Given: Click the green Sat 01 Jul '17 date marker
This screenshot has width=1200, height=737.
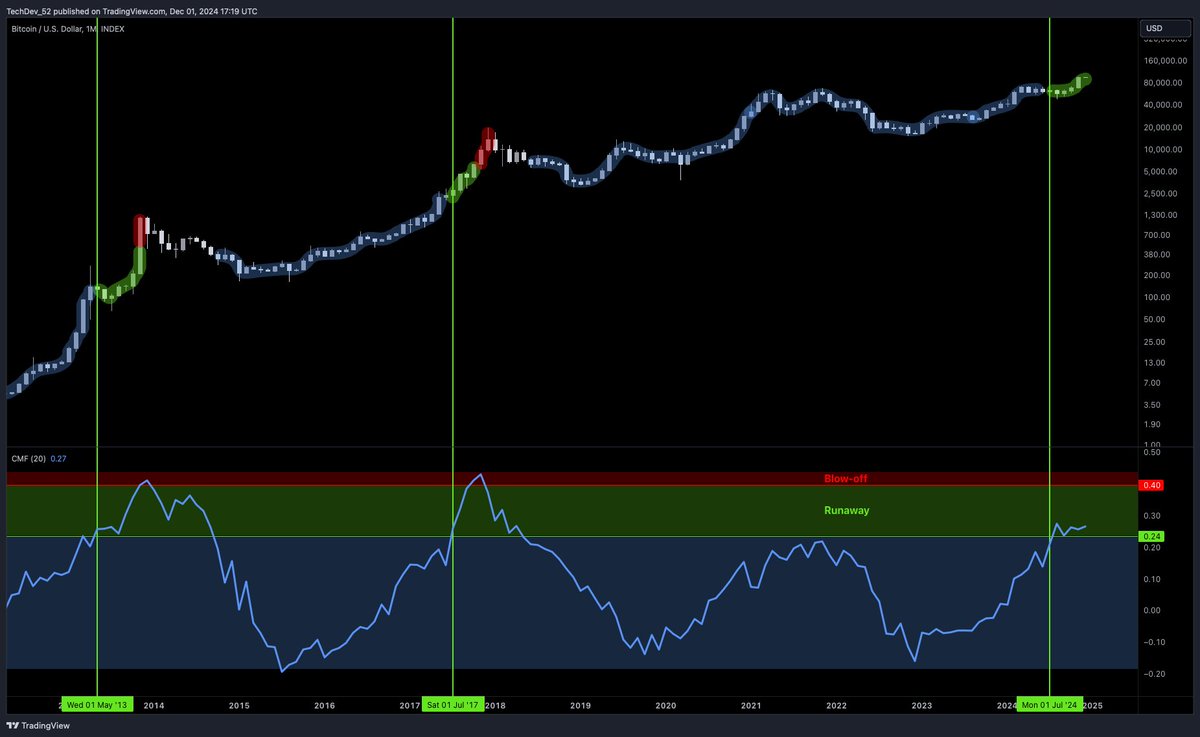Looking at the screenshot, I should coord(454,704).
